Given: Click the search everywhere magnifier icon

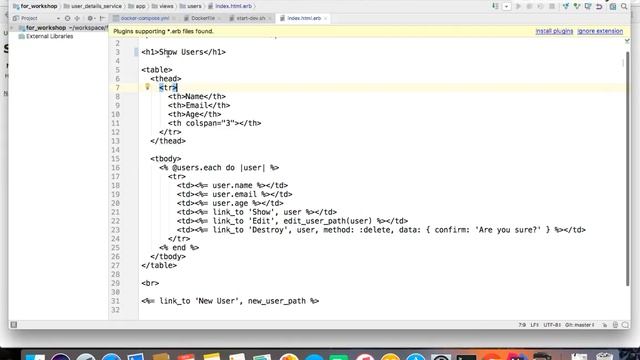Looking at the screenshot, I should 624,7.
